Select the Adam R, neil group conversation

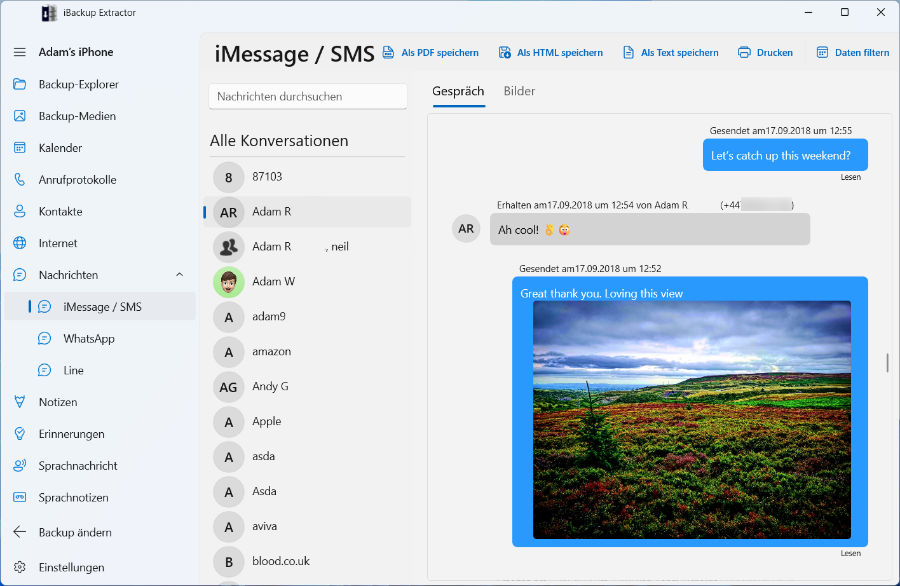click(308, 247)
